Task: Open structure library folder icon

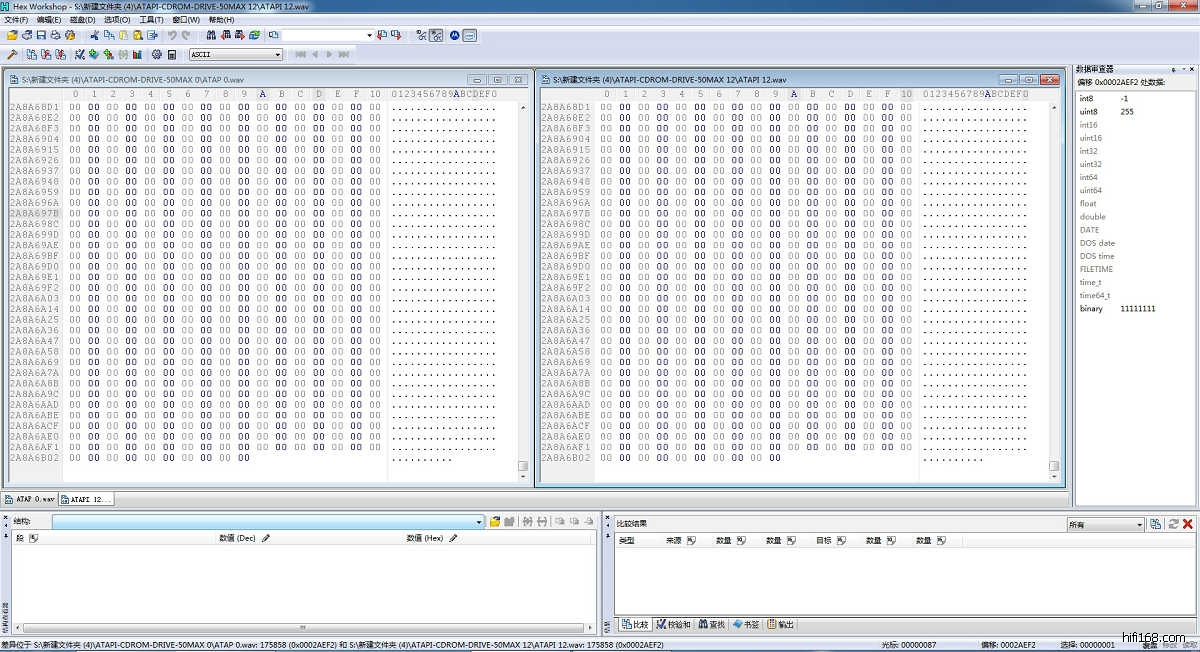Action: [494, 522]
